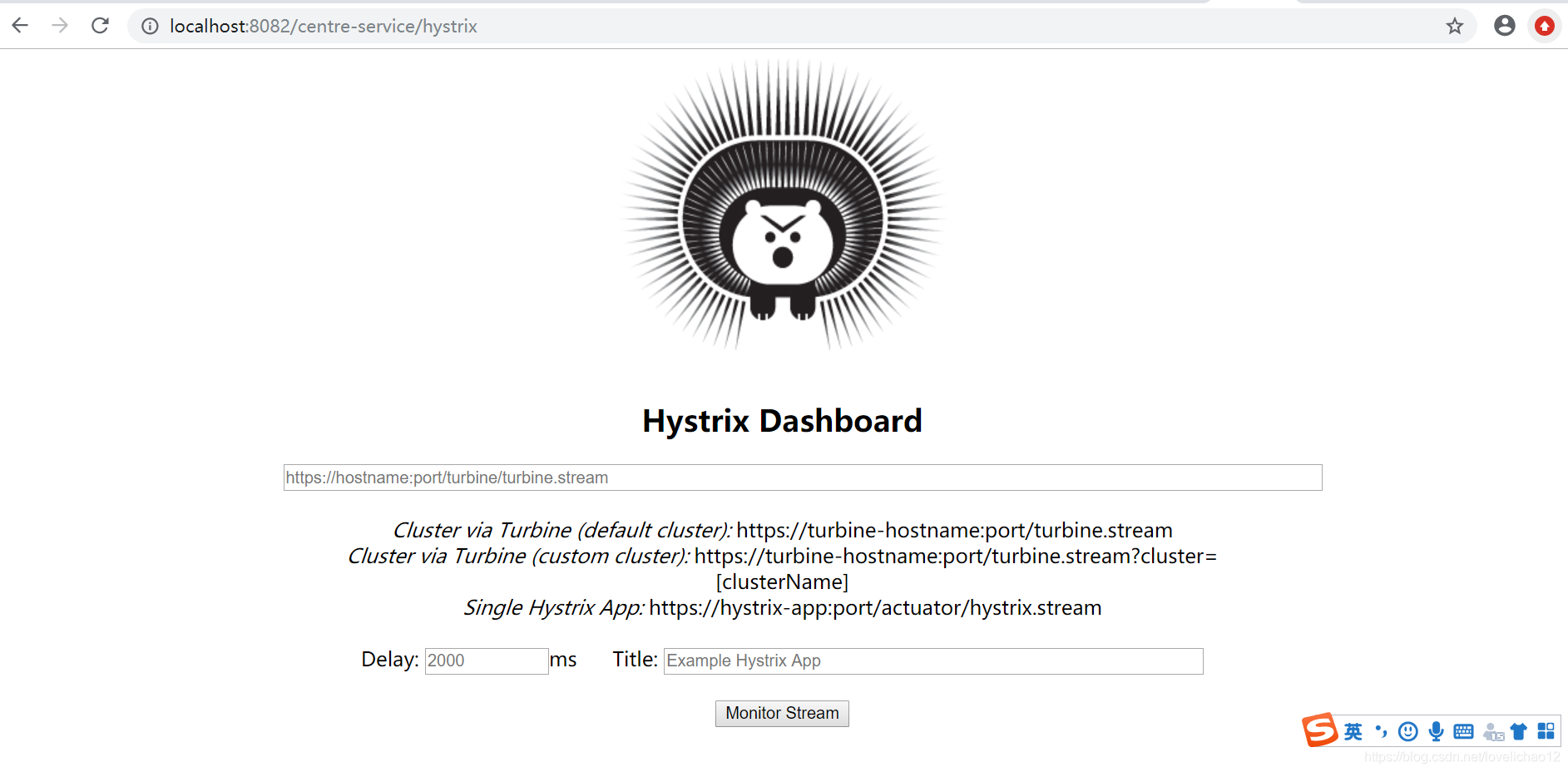Image resolution: width=1568 pixels, height=772 pixels.
Task: Open the Sogou emoji picker
Action: [x=1407, y=731]
